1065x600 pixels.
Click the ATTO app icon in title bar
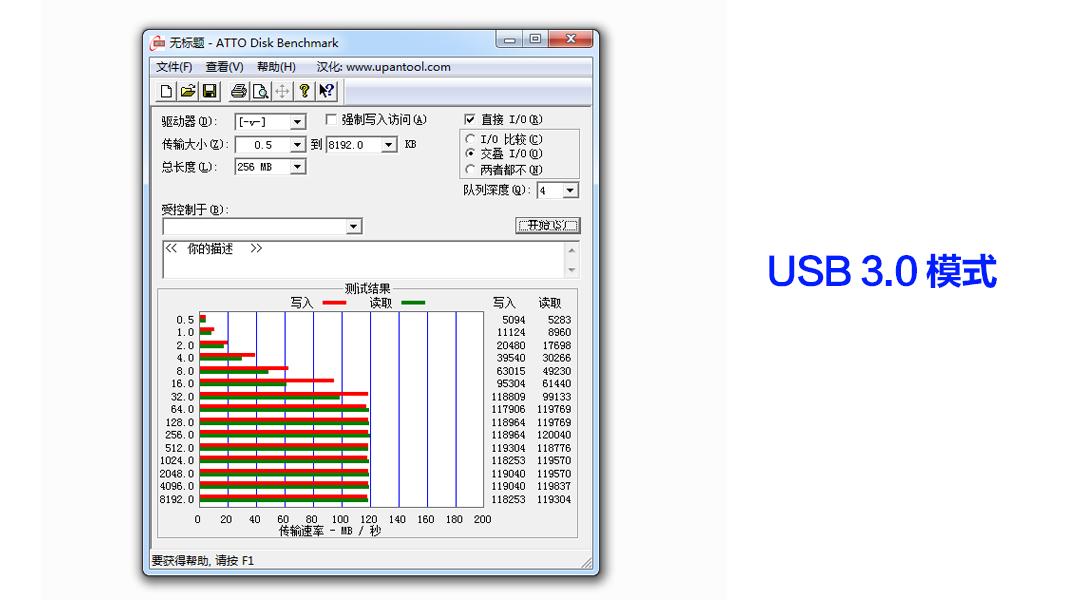click(x=158, y=43)
